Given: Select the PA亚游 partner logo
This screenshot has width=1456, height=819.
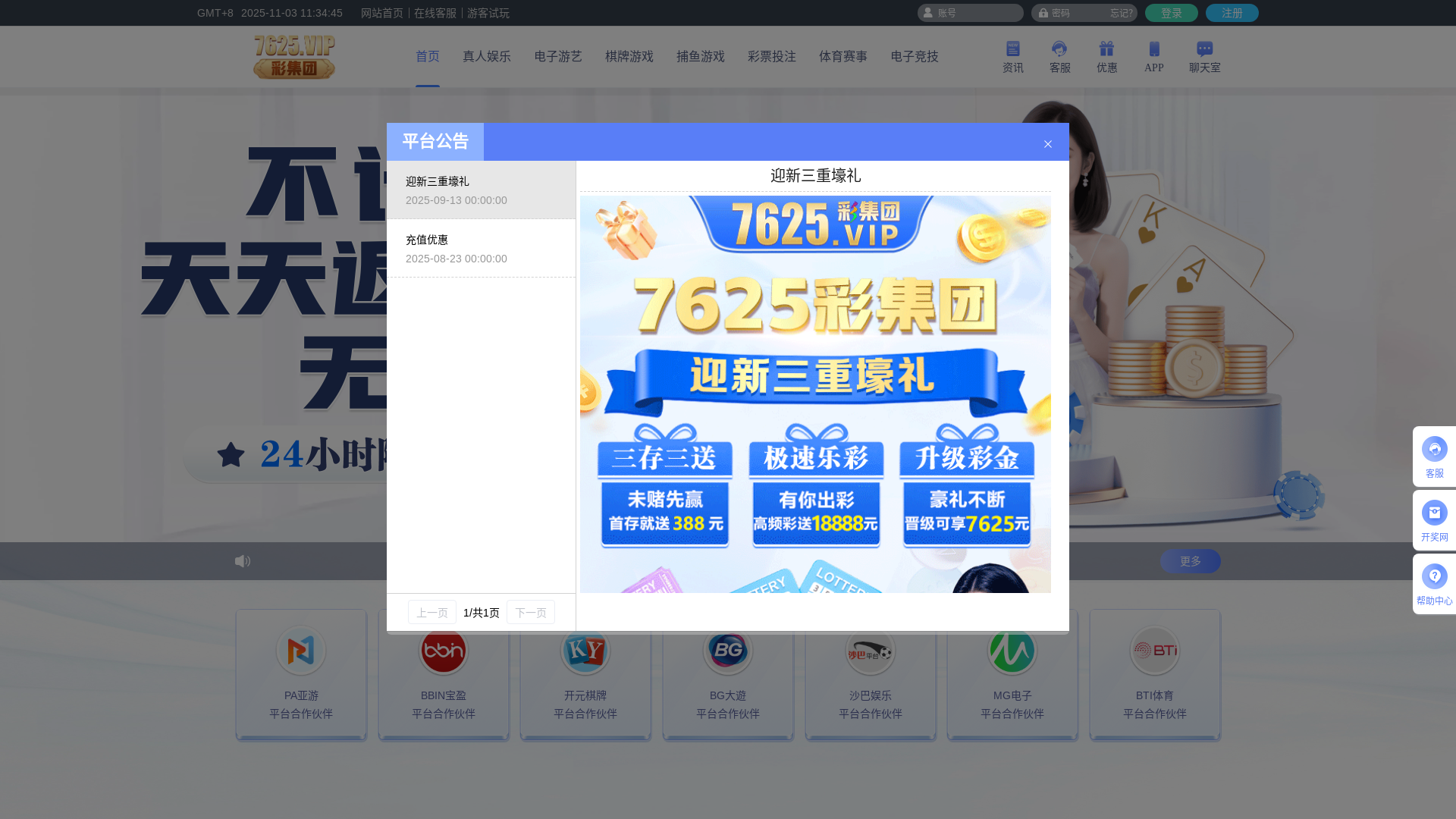Looking at the screenshot, I should point(301,650).
